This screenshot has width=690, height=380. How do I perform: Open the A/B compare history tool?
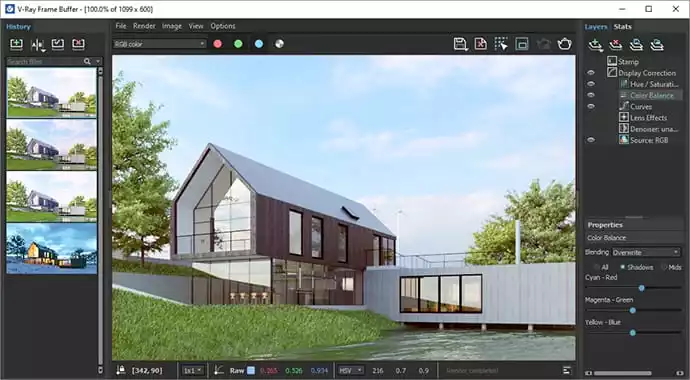coord(37,44)
